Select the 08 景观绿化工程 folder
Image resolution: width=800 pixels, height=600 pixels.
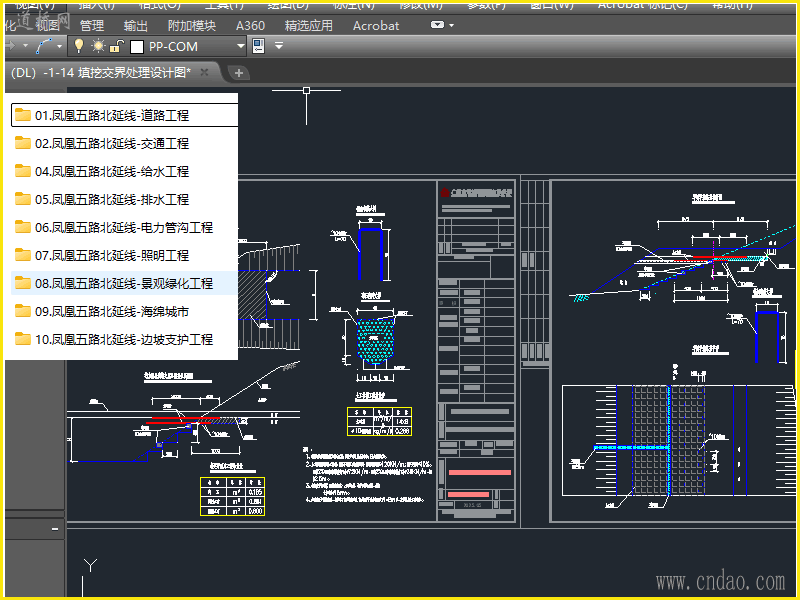pos(123,283)
